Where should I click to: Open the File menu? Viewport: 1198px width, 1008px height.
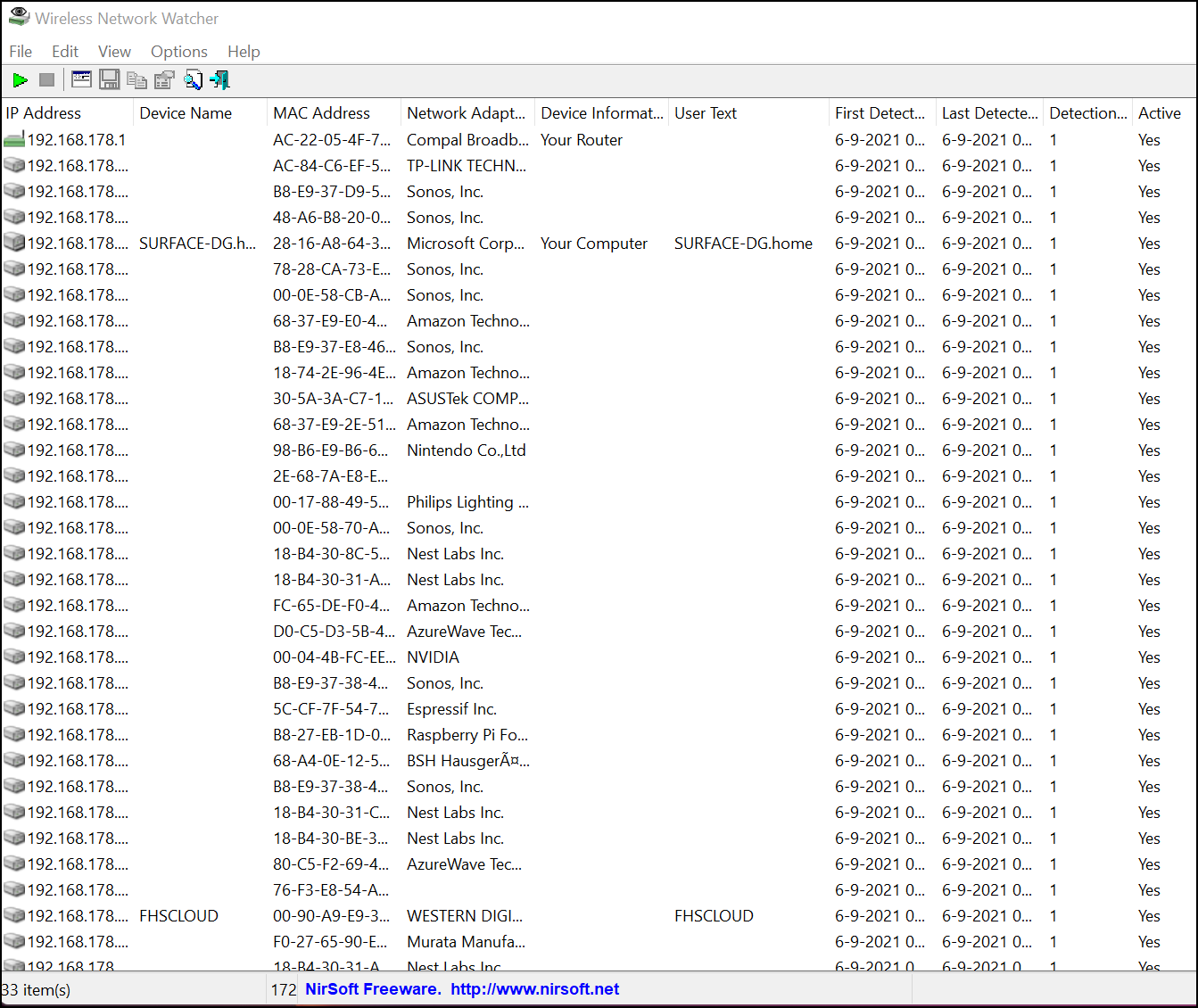(21, 52)
